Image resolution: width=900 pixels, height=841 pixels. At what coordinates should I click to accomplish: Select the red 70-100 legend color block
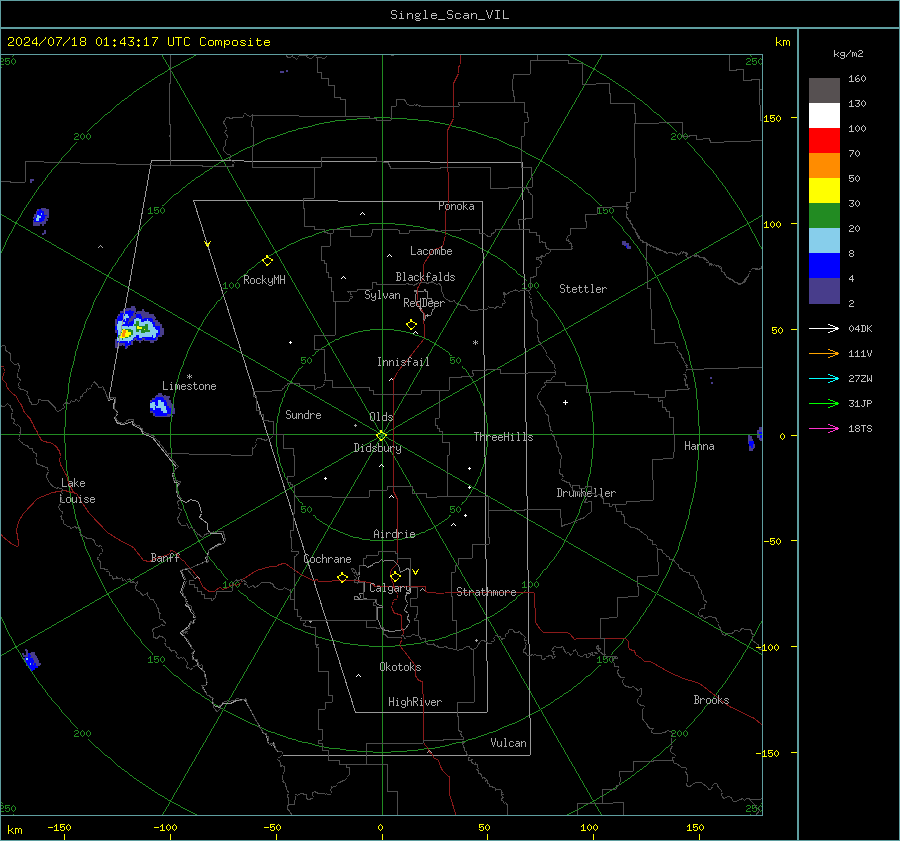tap(824, 141)
